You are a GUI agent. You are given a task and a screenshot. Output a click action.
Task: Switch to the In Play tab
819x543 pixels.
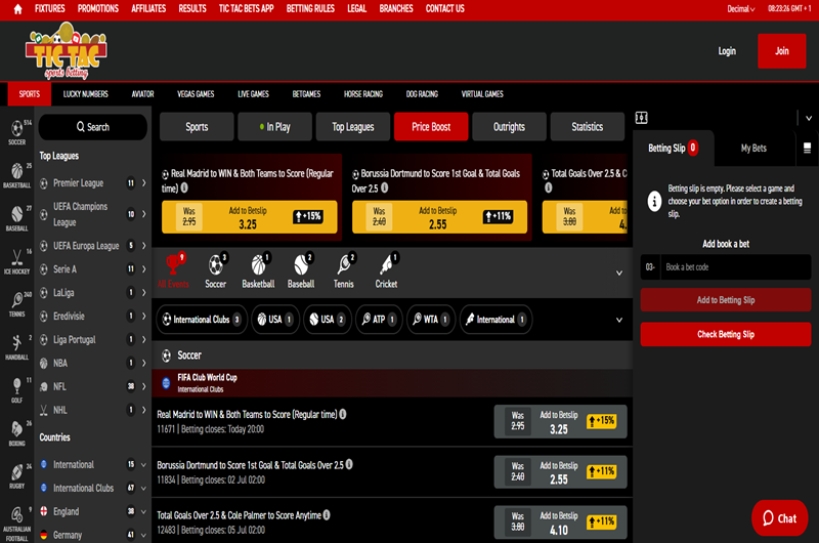pyautogui.click(x=275, y=127)
